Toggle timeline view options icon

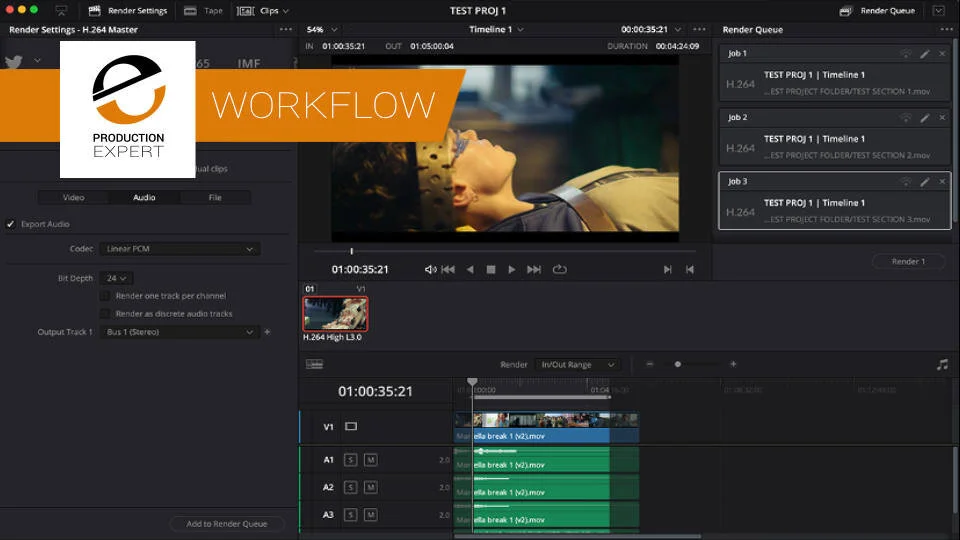tap(314, 364)
